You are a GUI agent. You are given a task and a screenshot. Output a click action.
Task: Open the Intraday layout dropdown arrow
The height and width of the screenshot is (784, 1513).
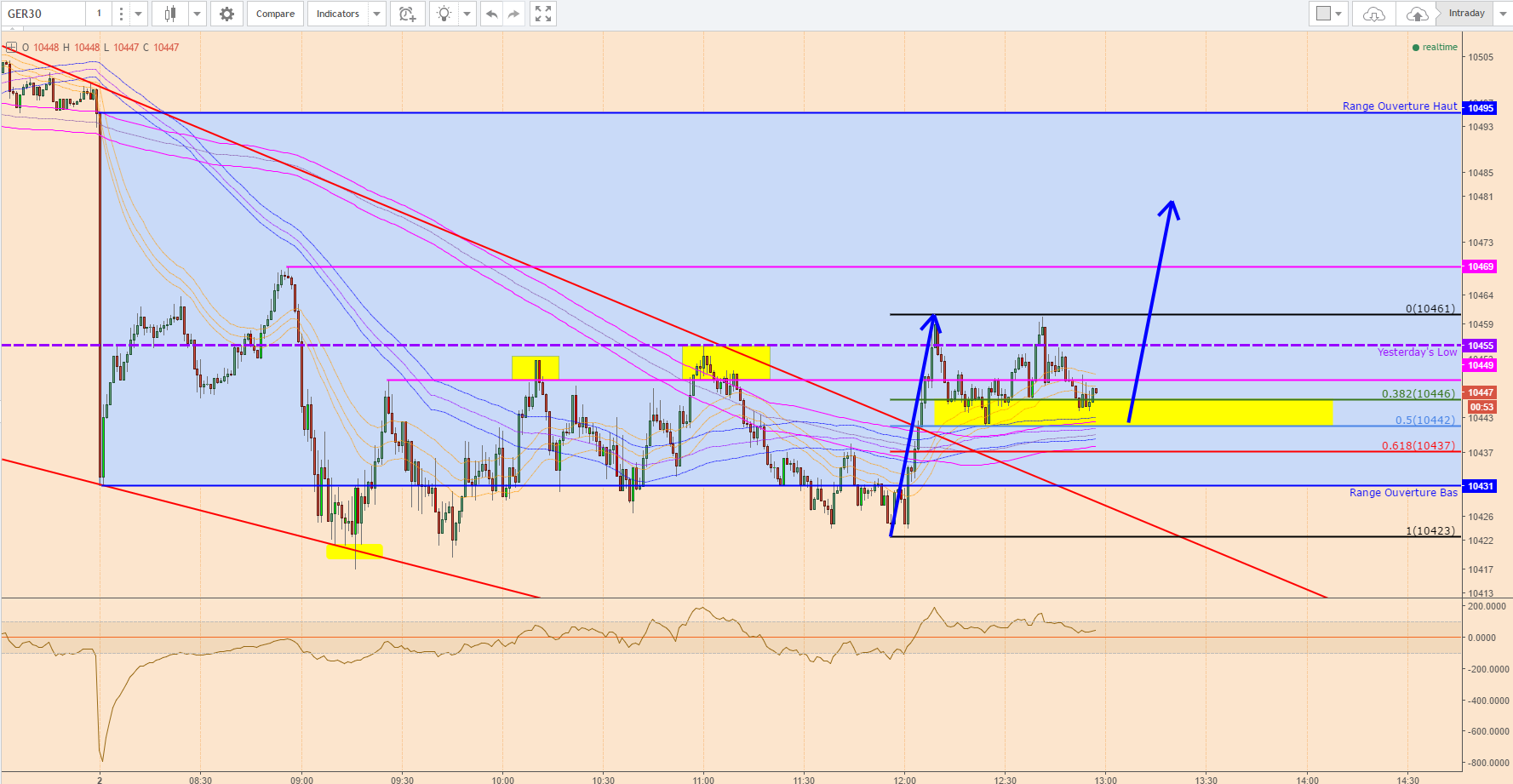1502,14
